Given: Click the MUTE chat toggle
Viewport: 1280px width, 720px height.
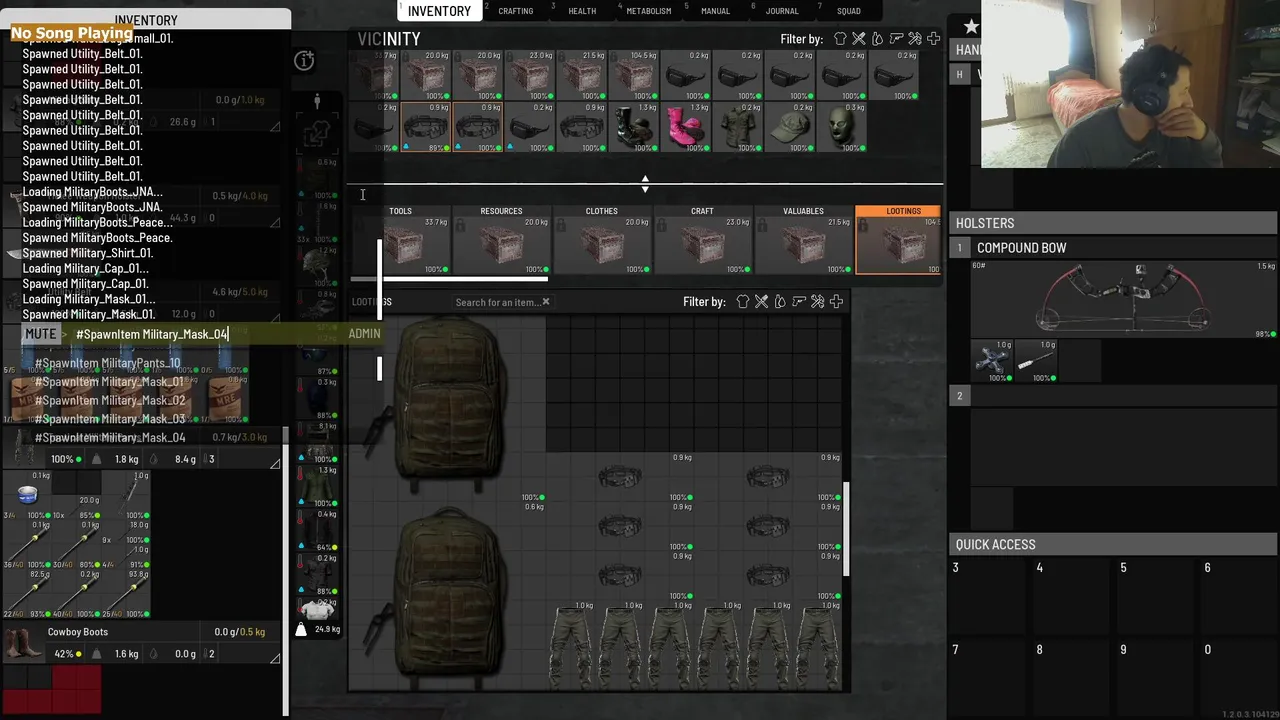Looking at the screenshot, I should [41, 334].
